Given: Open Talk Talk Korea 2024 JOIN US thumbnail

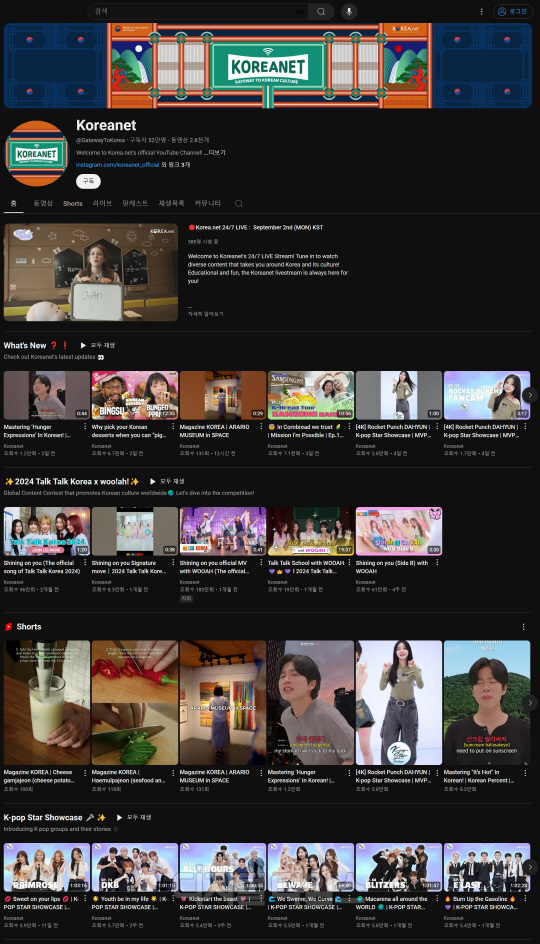Looking at the screenshot, I should (x=47, y=531).
